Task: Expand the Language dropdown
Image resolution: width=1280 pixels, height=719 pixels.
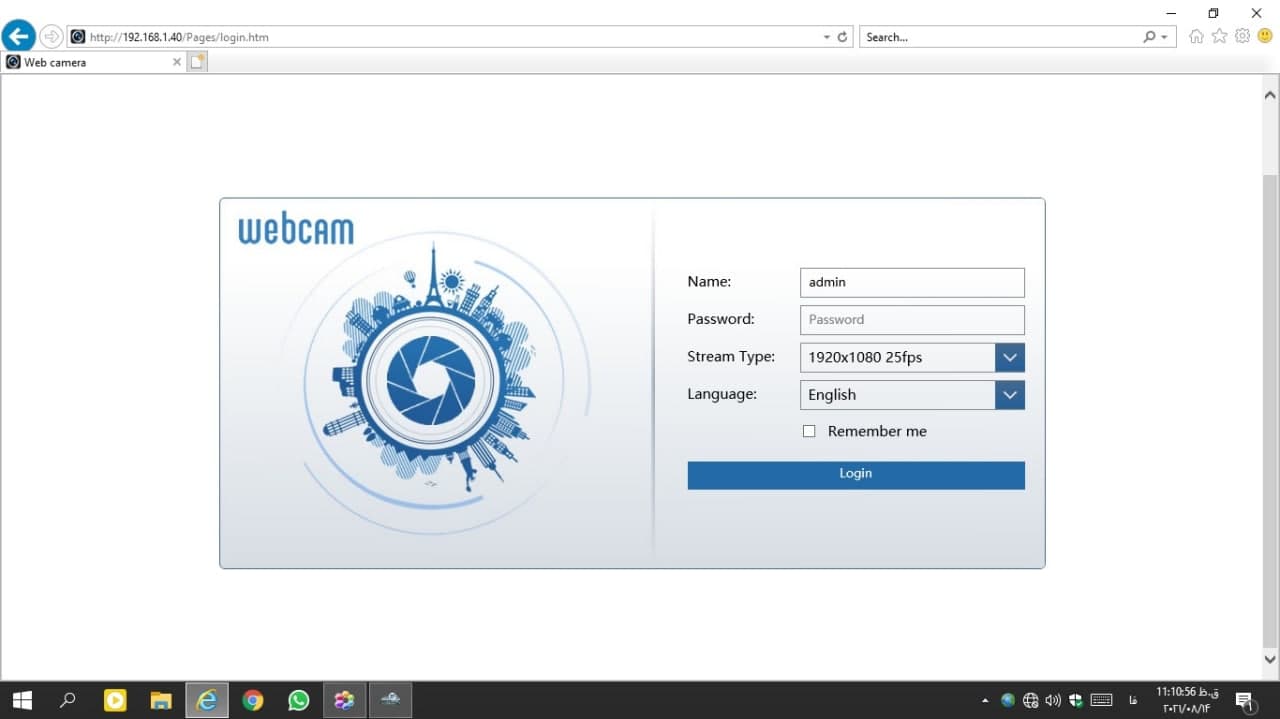Action: click(1010, 395)
